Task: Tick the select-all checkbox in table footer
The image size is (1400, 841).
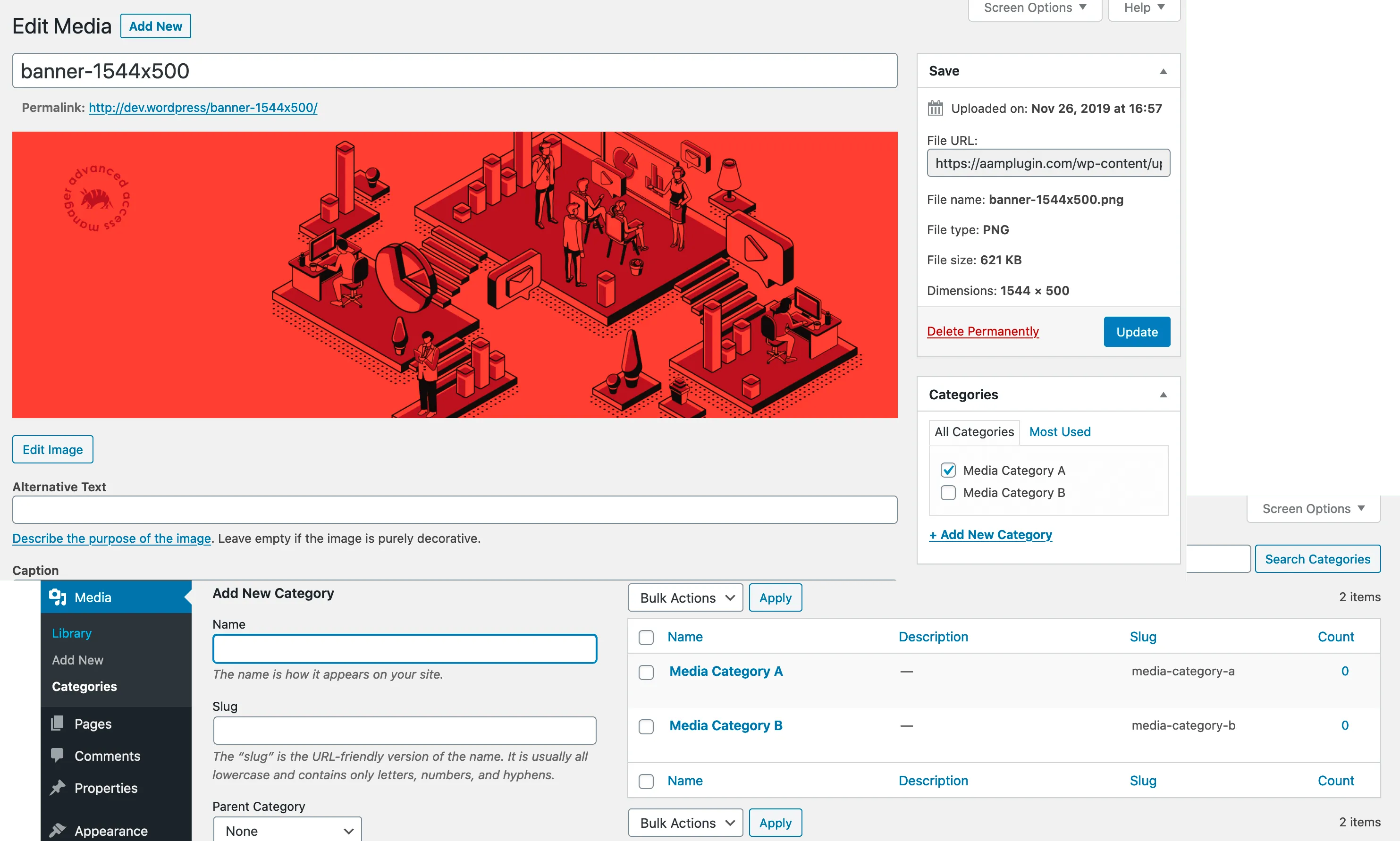Action: [646, 781]
